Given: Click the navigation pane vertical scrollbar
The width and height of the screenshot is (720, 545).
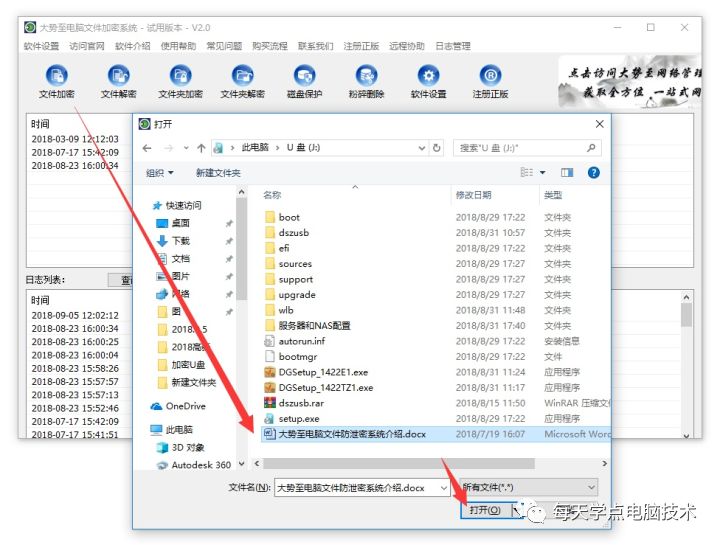Looking at the screenshot, I should pos(242,251).
